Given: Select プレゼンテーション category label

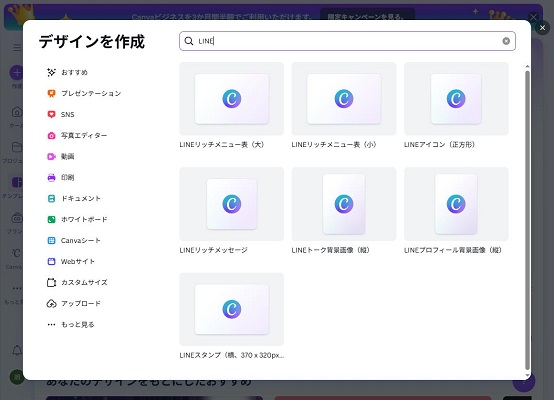Looking at the screenshot, I should (x=91, y=93).
